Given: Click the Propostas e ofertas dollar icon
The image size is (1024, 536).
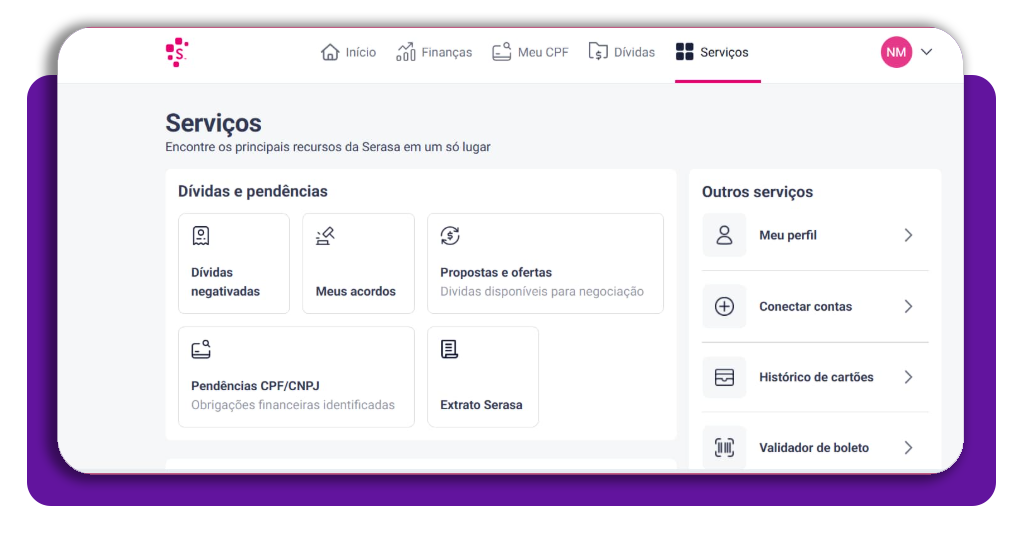Looking at the screenshot, I should 450,236.
